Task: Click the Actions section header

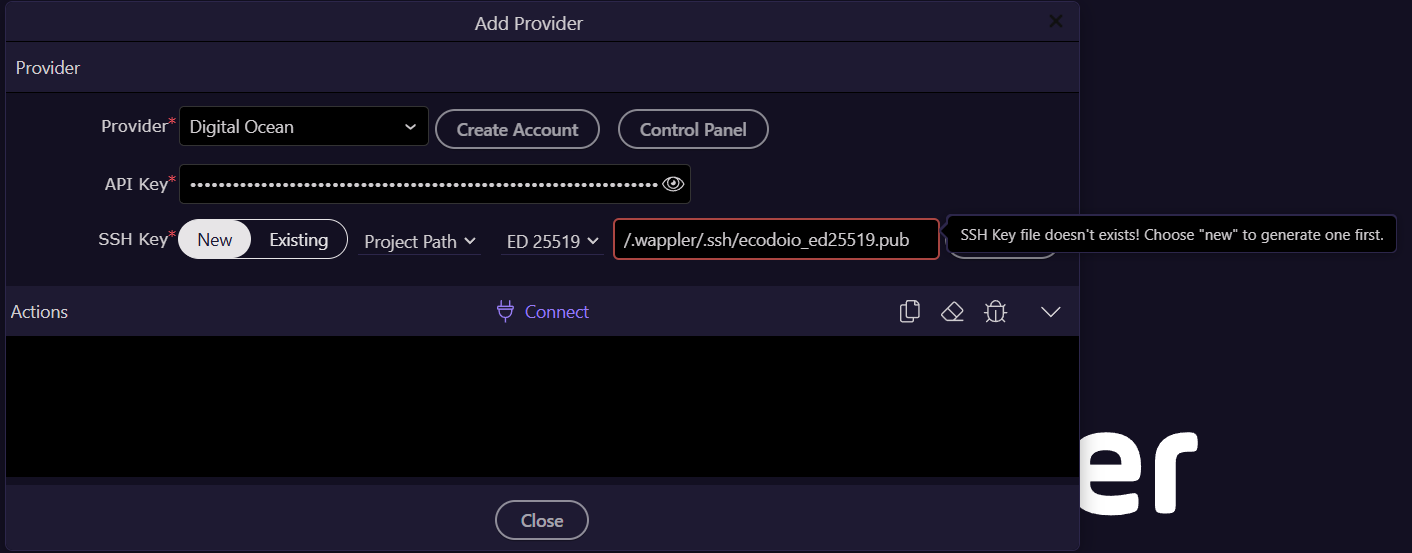Action: (40, 312)
